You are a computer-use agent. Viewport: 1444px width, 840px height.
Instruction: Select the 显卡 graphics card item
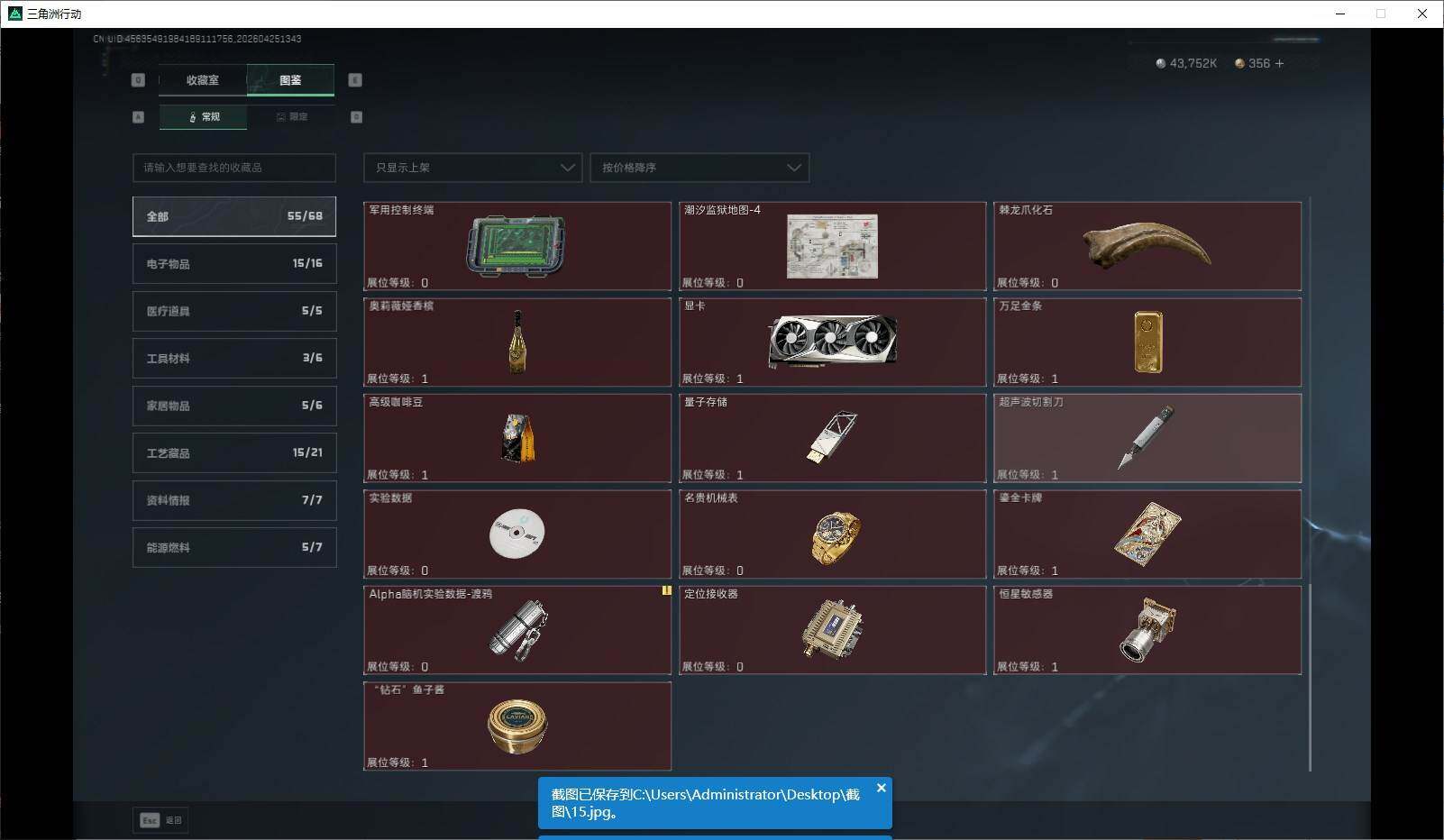point(832,342)
